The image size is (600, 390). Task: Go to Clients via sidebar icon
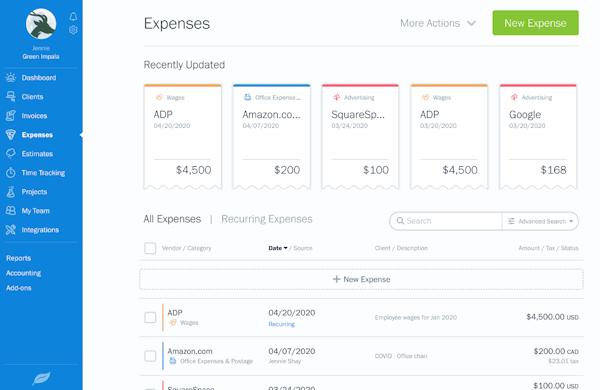pos(11,97)
